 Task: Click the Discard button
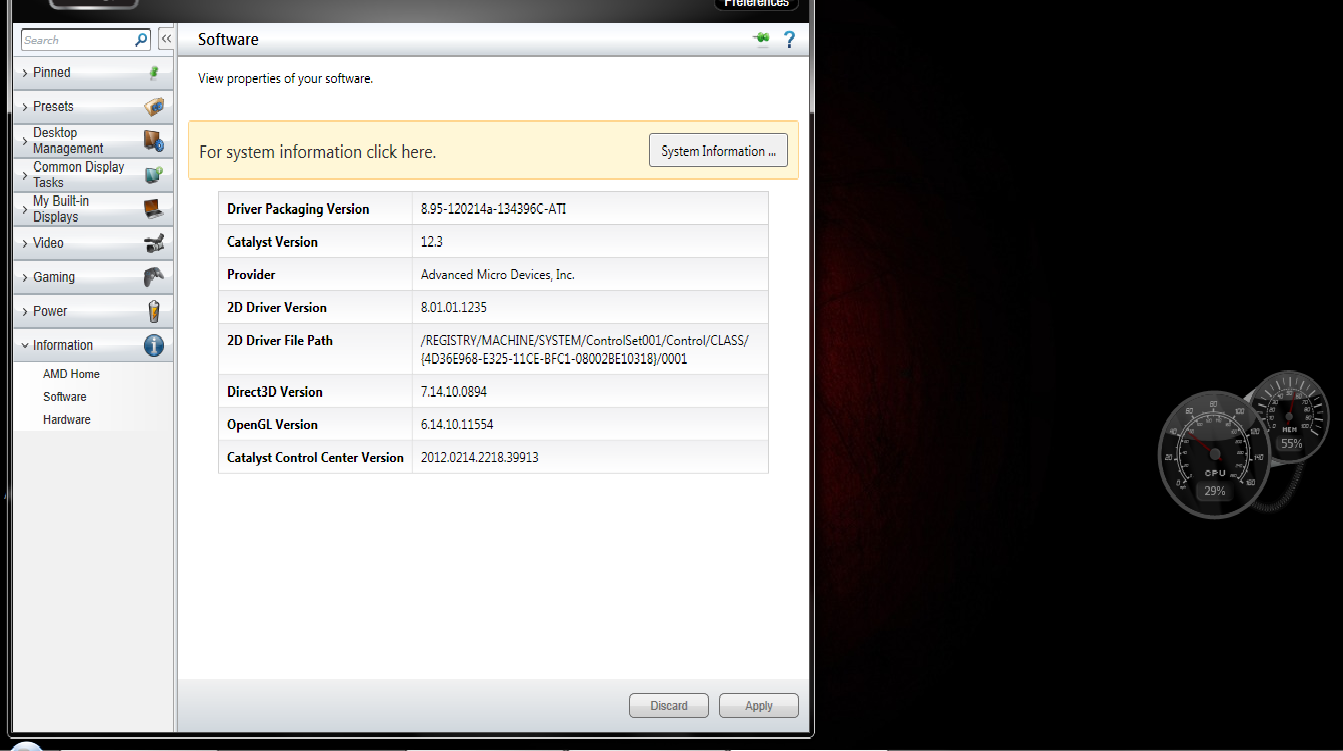coord(668,706)
